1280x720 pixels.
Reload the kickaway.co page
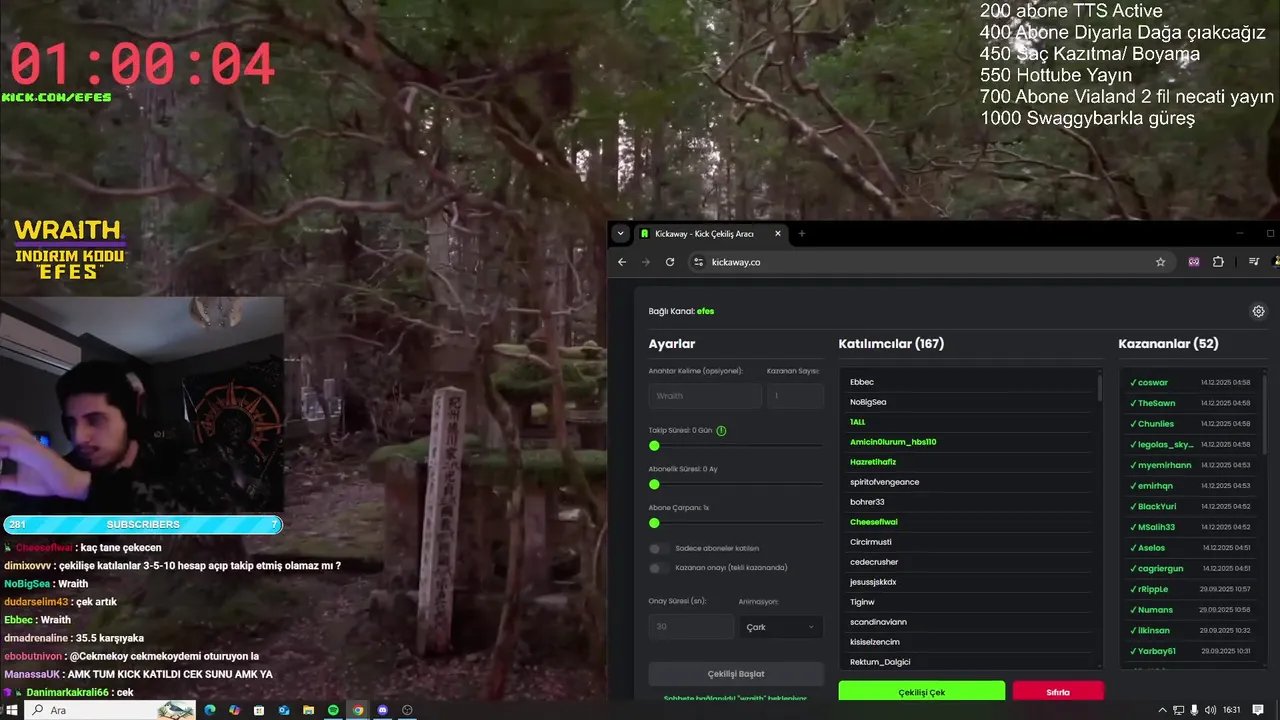[670, 262]
